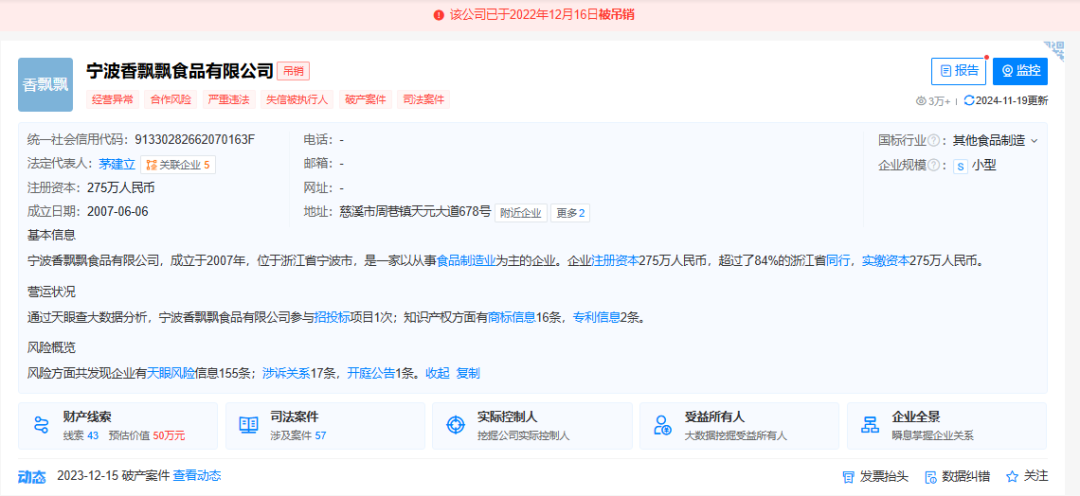Click the 附近企业 button
Viewport: 1080px width, 496px height.
[521, 213]
